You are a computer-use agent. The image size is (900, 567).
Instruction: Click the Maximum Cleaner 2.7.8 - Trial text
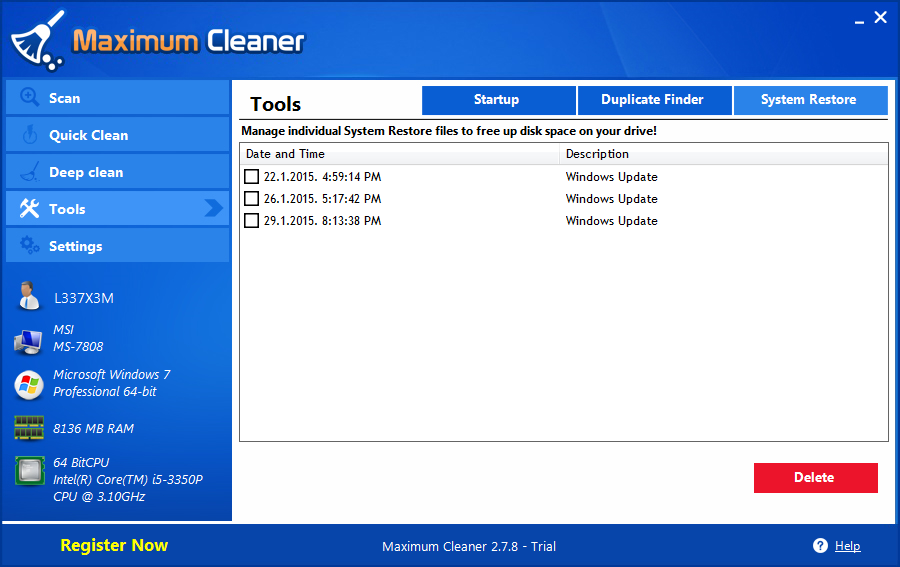(x=469, y=546)
